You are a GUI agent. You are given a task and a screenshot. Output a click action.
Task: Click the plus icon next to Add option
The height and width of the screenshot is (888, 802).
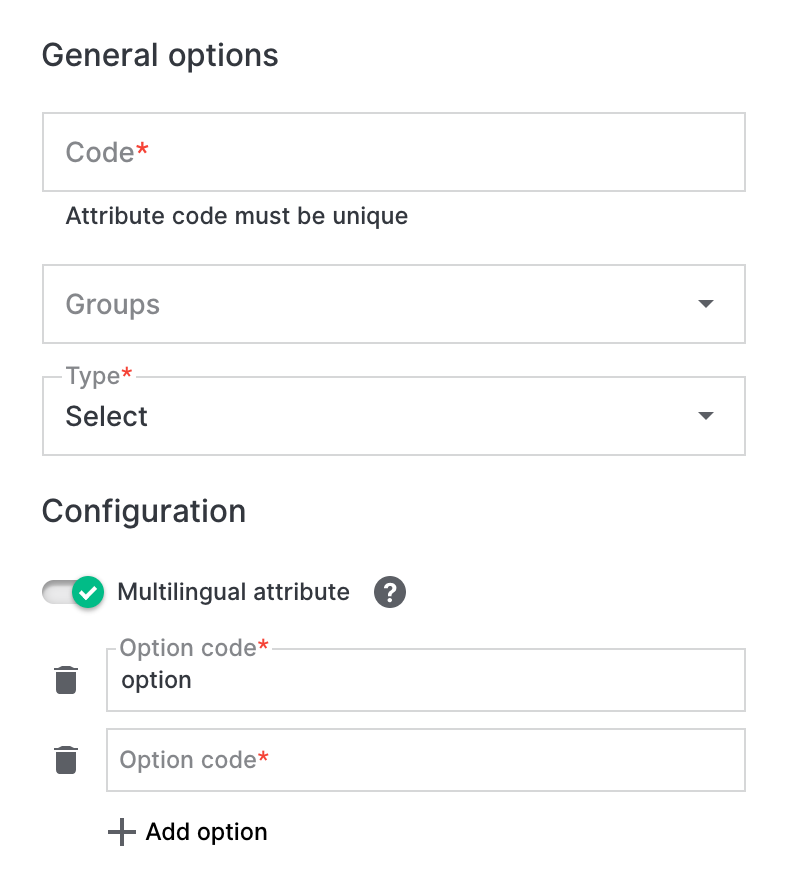120,831
